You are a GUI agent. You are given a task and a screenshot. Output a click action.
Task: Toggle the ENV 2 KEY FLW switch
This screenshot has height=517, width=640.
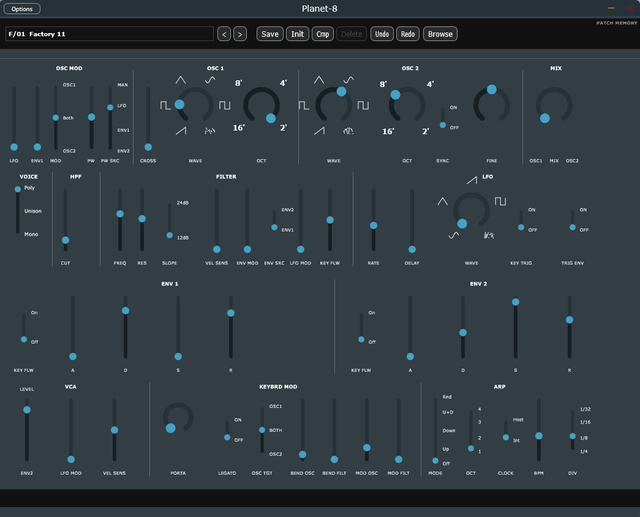coord(361,327)
